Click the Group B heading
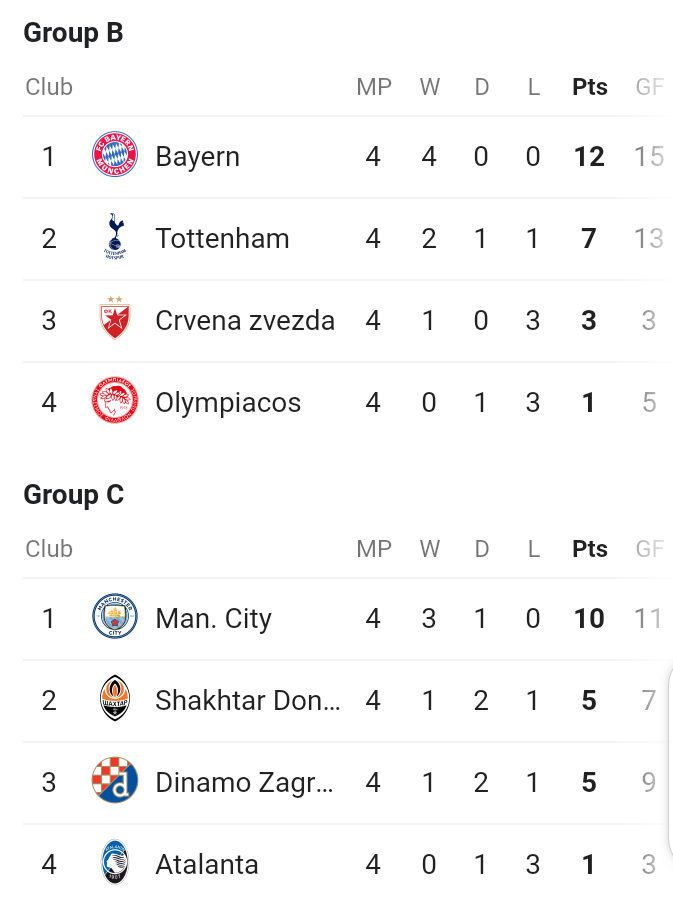 [x=74, y=33]
